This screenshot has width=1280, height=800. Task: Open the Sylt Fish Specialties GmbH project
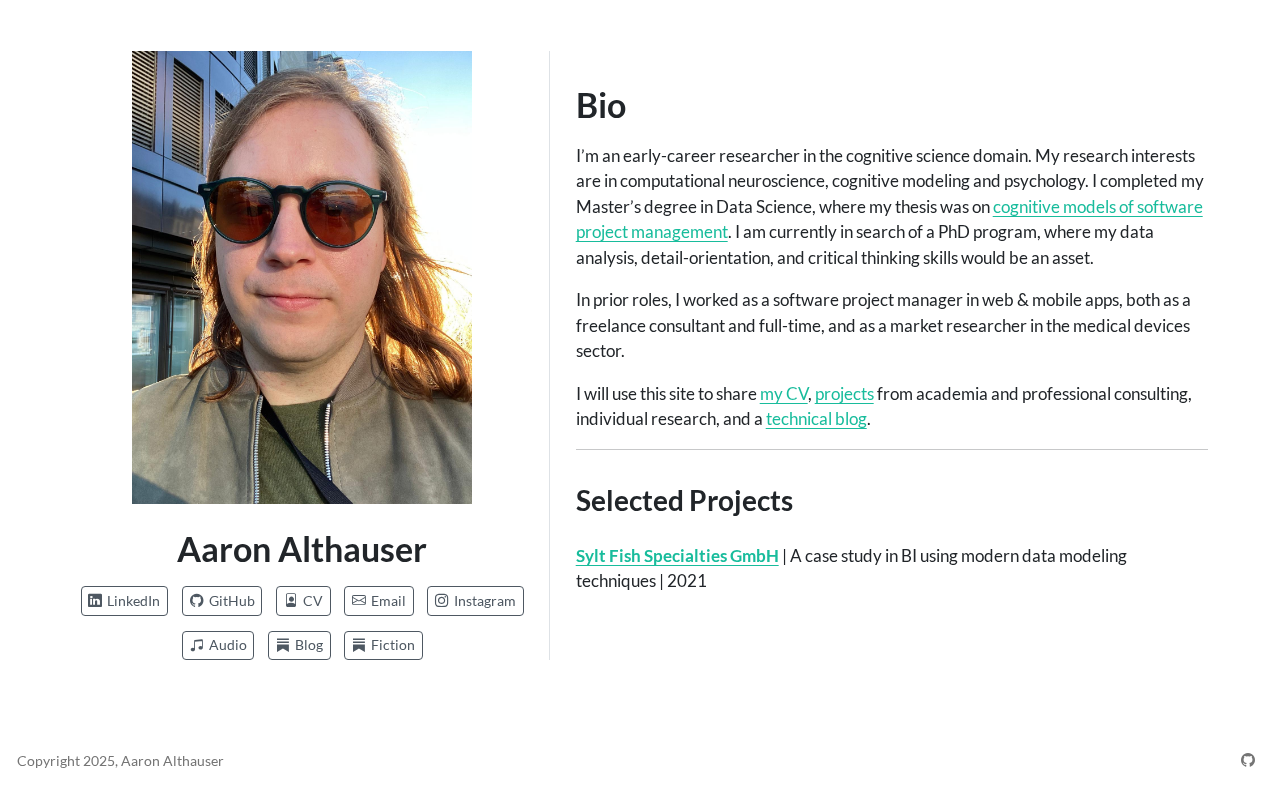(x=677, y=556)
